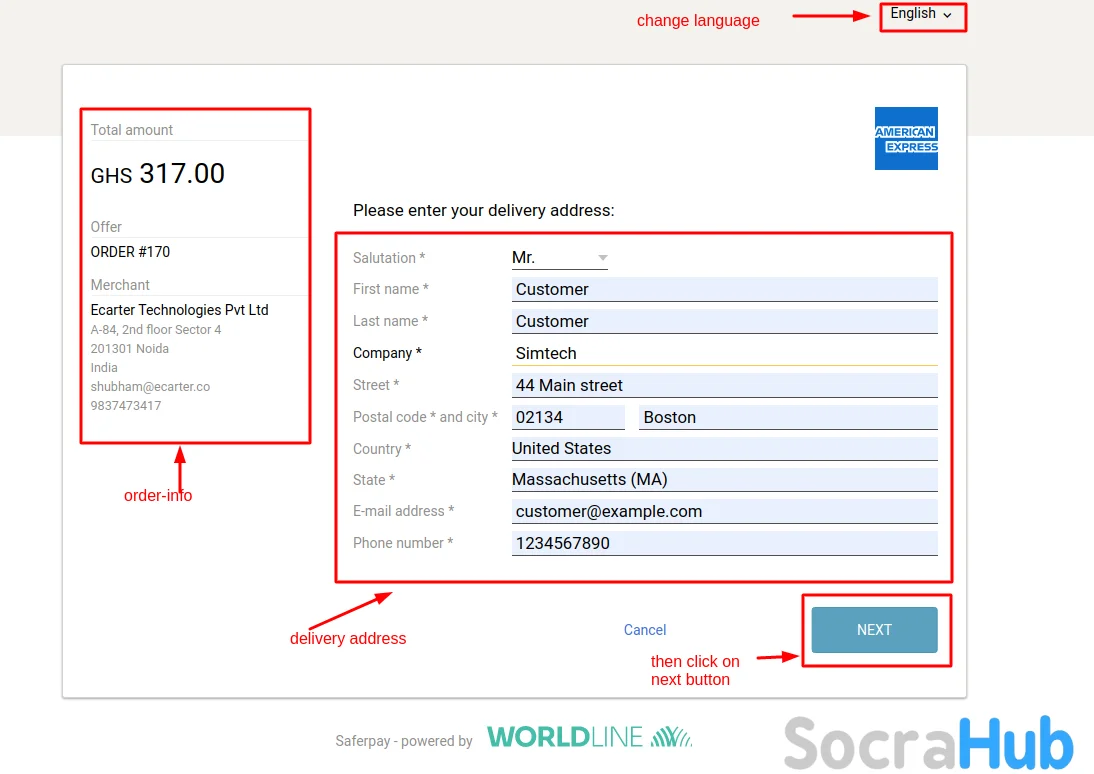Image resolution: width=1094 pixels, height=774 pixels.
Task: Click the American Express card logo
Action: 906,138
